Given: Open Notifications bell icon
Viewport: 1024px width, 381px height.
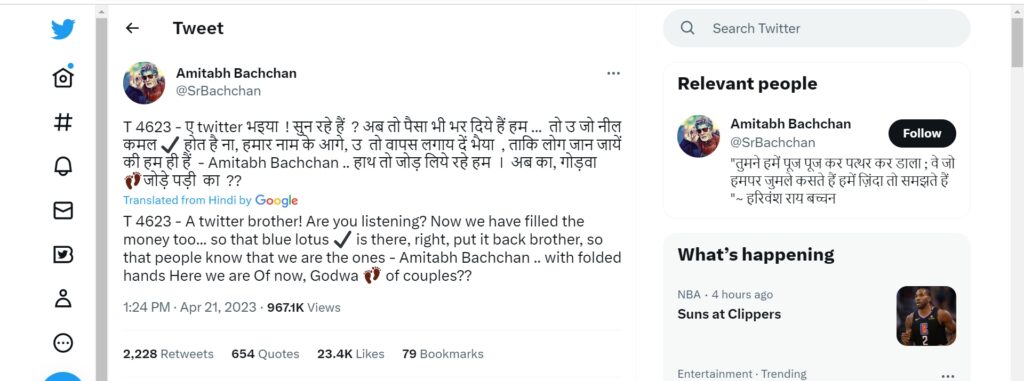Looking at the screenshot, I should [x=63, y=166].
